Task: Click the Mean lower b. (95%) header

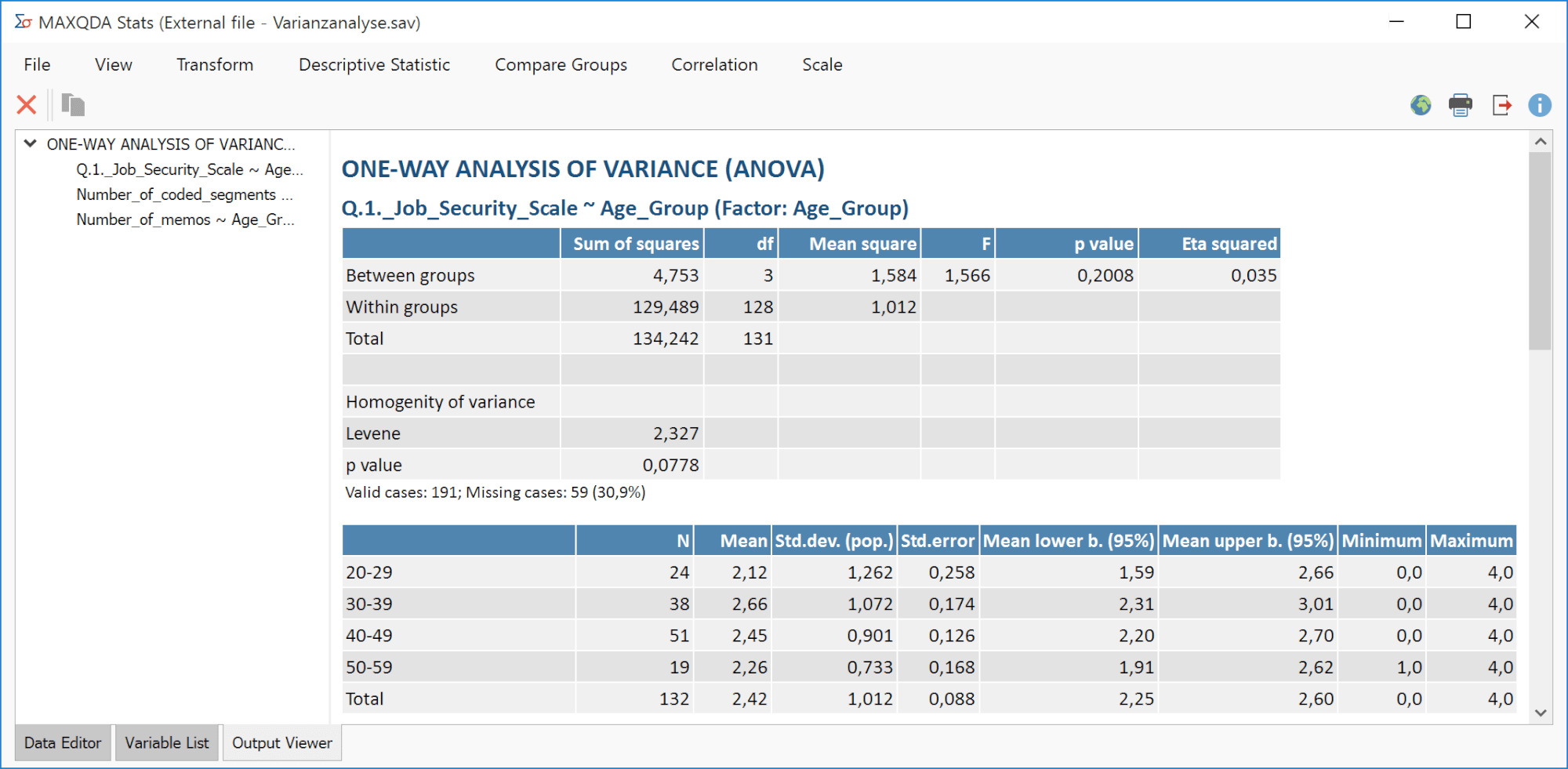Action: click(1069, 541)
